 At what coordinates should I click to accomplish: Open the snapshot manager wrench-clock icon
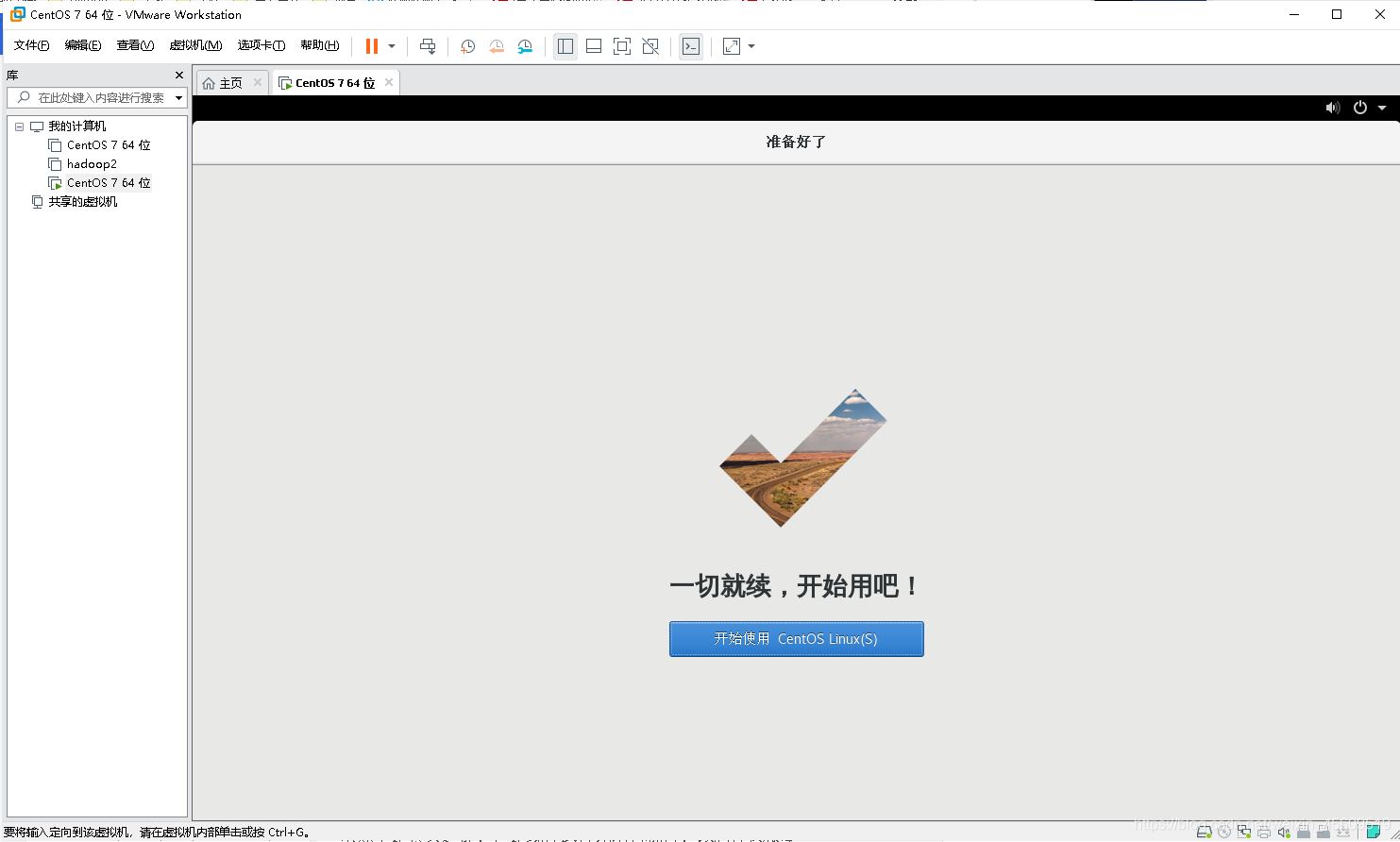[526, 46]
